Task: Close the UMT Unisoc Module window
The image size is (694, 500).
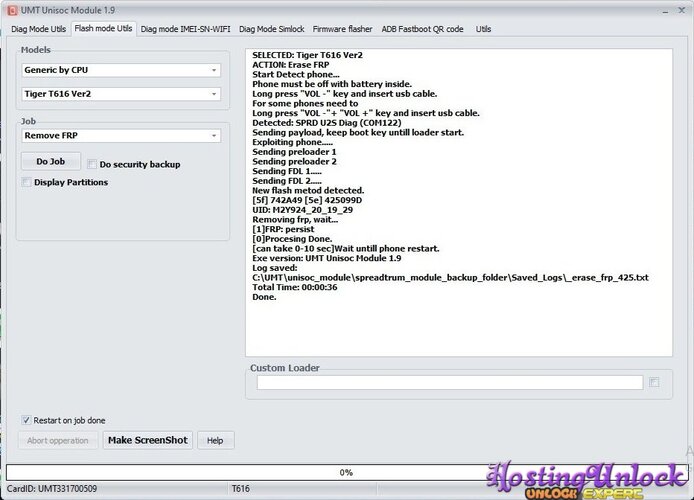Action: click(682, 10)
